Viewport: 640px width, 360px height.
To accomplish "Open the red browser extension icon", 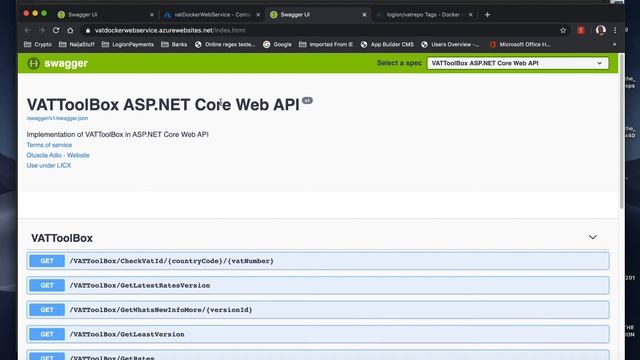I will (581, 30).
